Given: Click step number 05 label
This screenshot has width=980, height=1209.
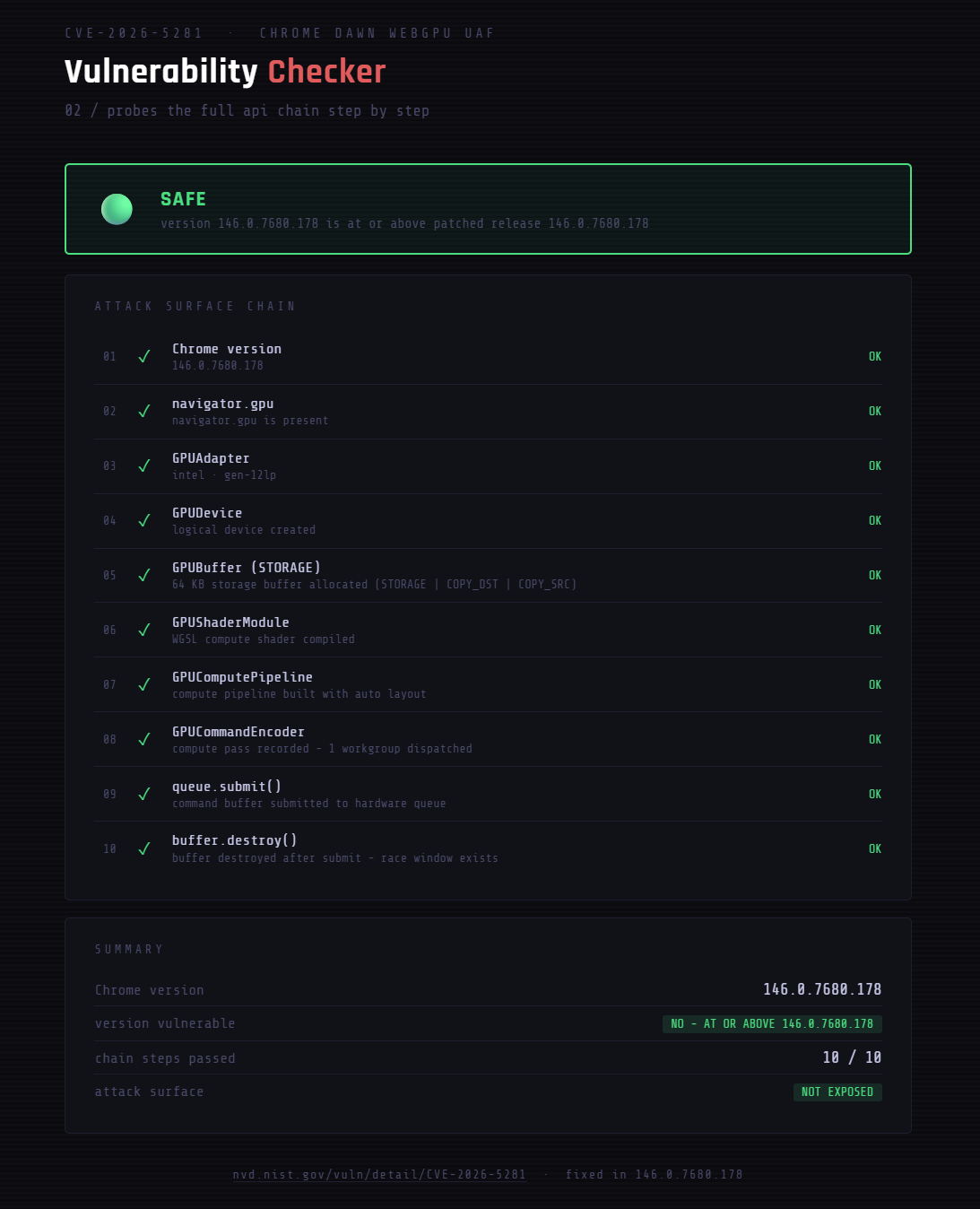Looking at the screenshot, I should click(x=109, y=576).
